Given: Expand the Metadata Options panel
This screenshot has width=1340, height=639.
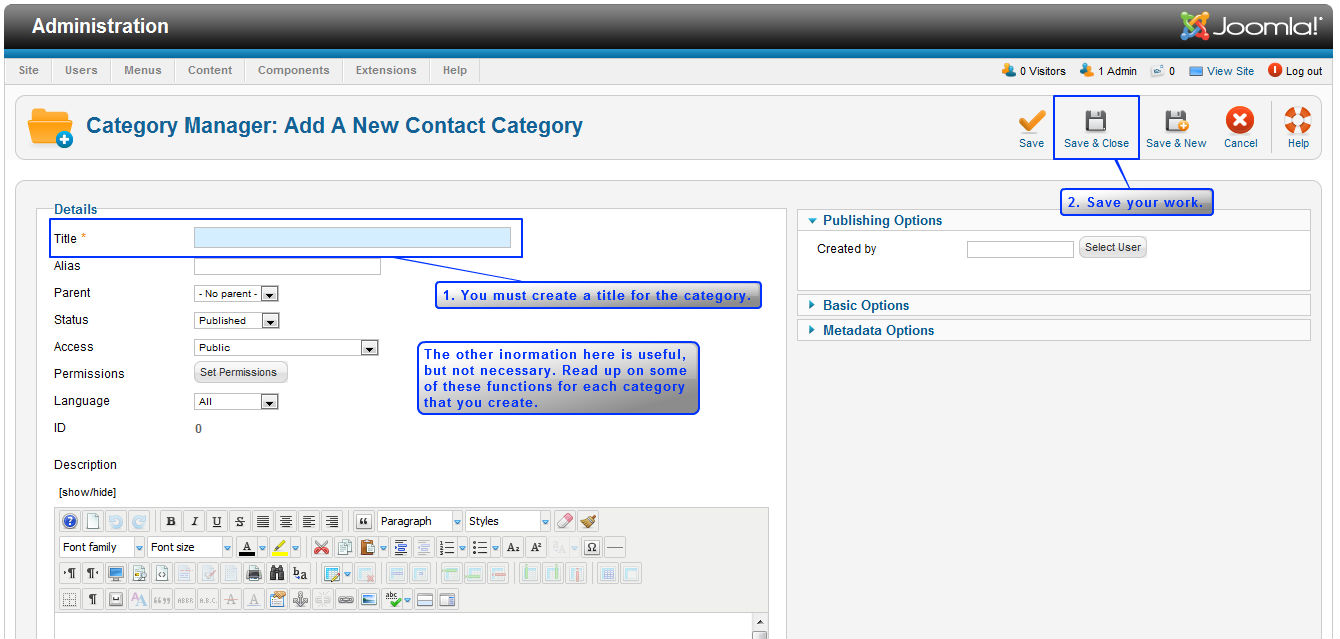Looking at the screenshot, I should (877, 330).
